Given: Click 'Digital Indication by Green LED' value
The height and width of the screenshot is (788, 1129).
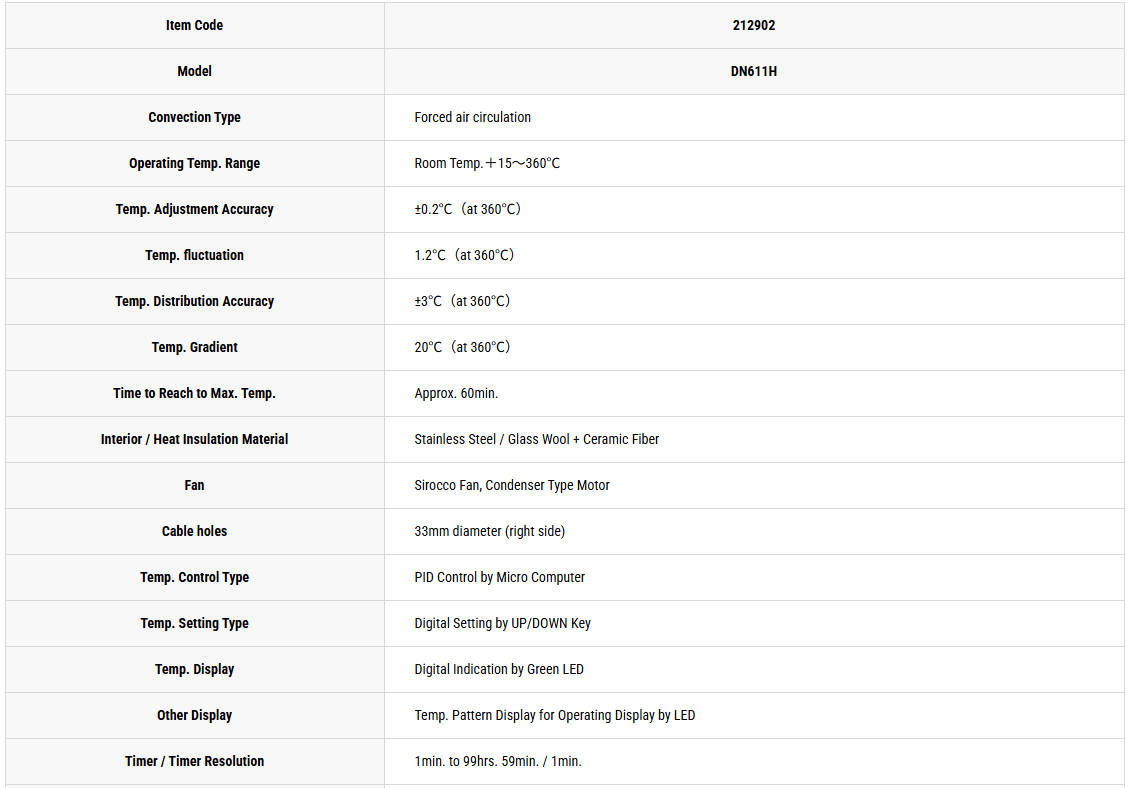Looking at the screenshot, I should 499,670.
